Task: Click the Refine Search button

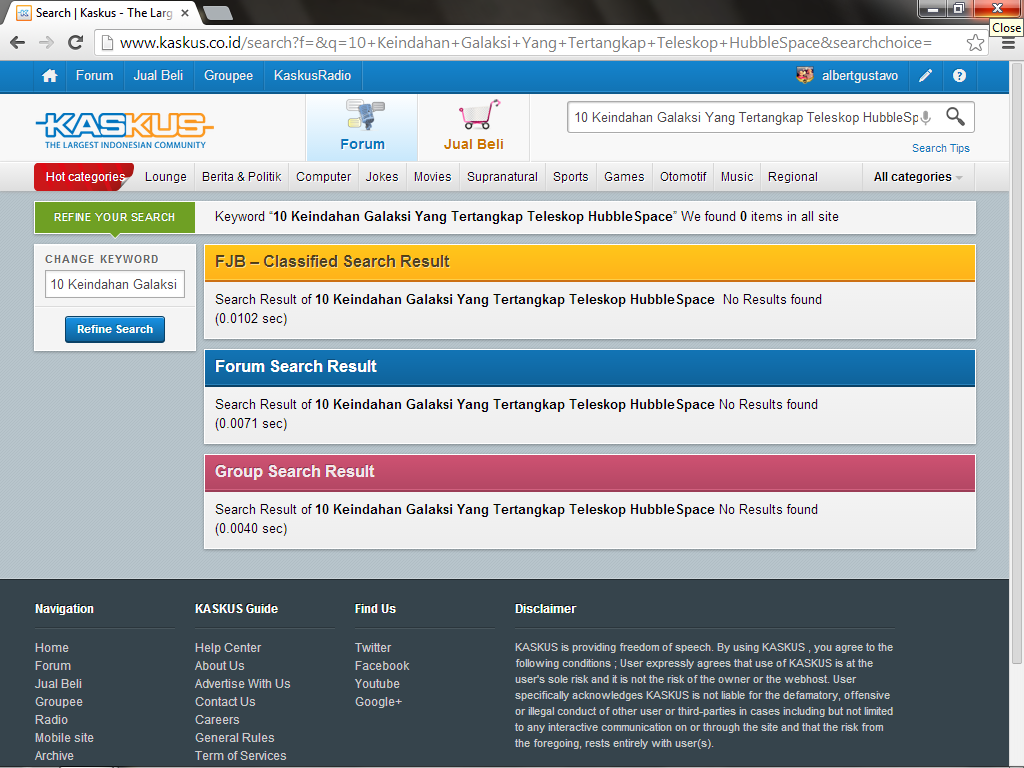Action: pyautogui.click(x=115, y=329)
